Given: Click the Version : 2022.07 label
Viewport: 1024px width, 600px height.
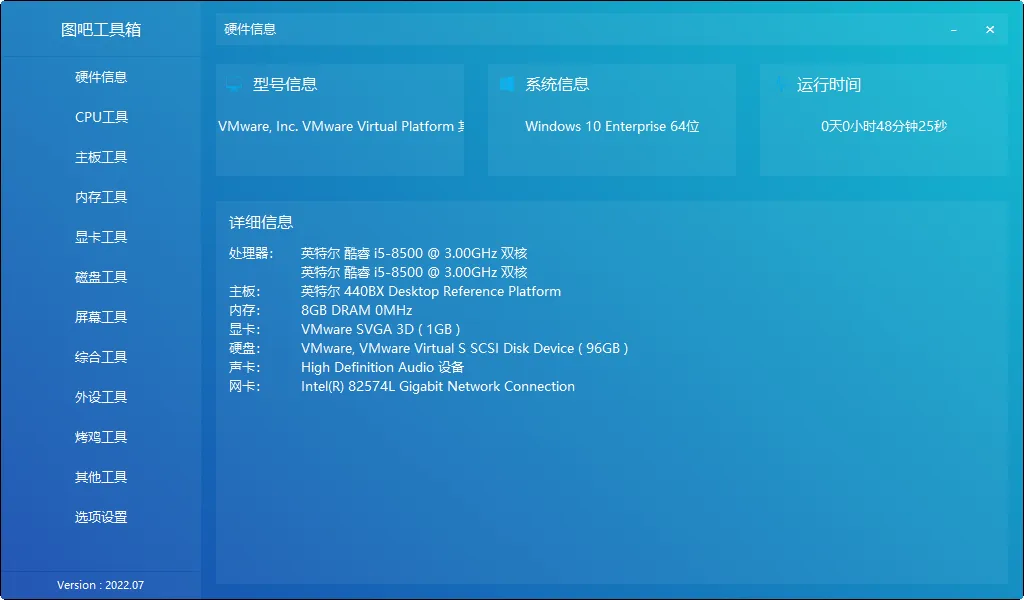Looking at the screenshot, I should pos(101,585).
